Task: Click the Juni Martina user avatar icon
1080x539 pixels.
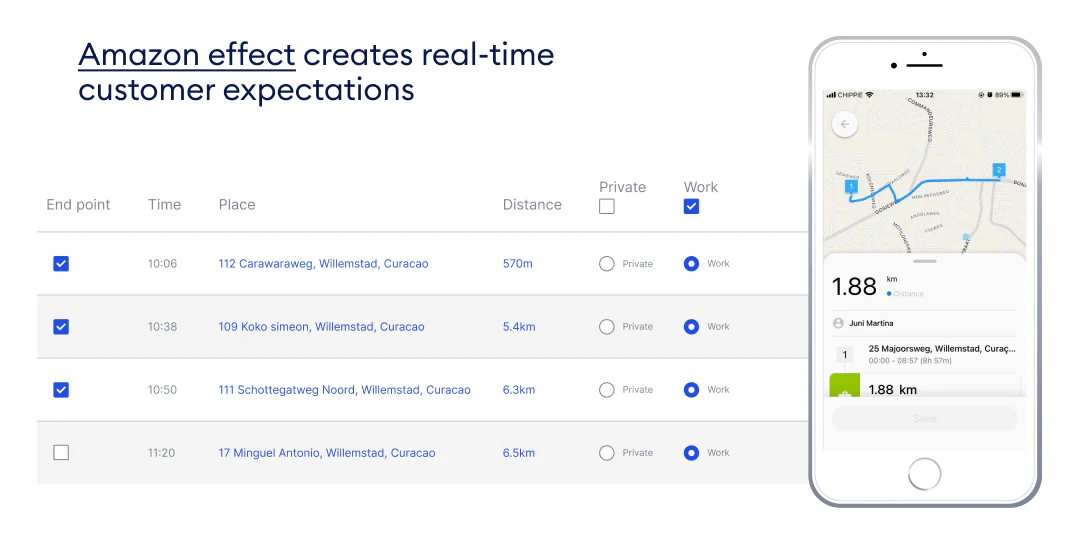Action: click(838, 323)
